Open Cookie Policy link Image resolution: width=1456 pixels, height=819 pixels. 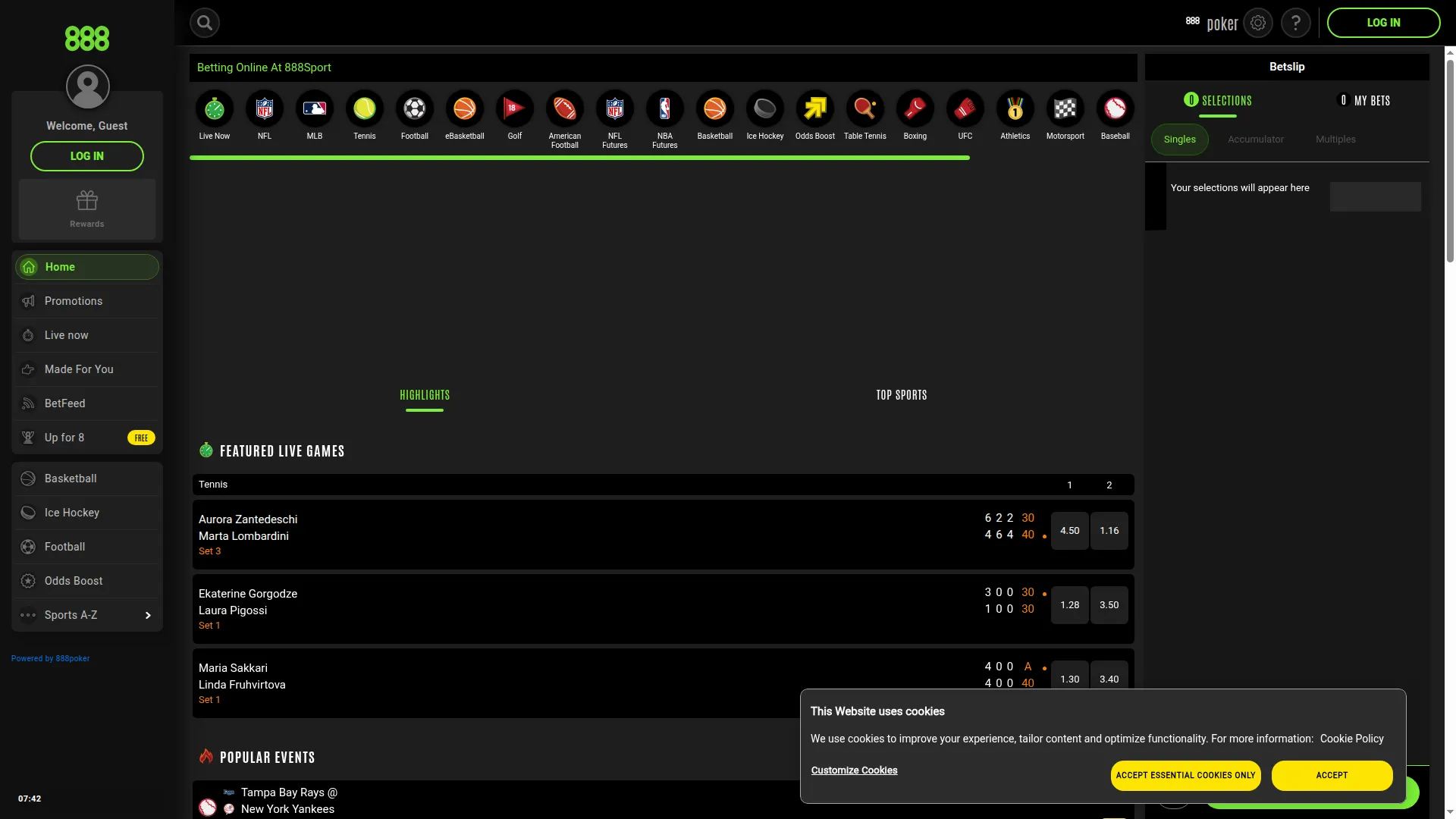click(x=1352, y=739)
